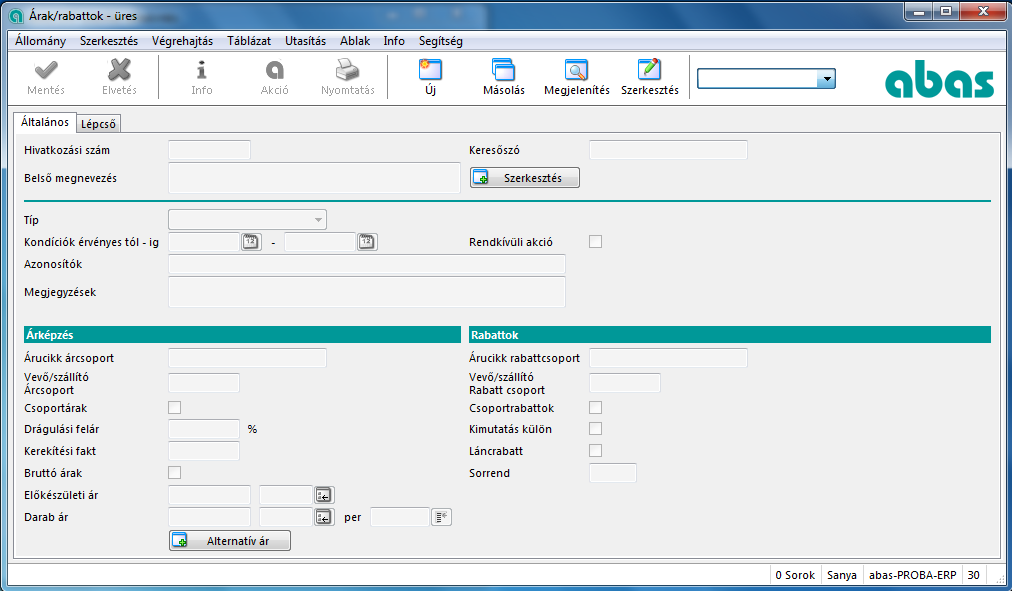Open the Állomány menu
The height and width of the screenshot is (591, 1012).
click(x=41, y=41)
